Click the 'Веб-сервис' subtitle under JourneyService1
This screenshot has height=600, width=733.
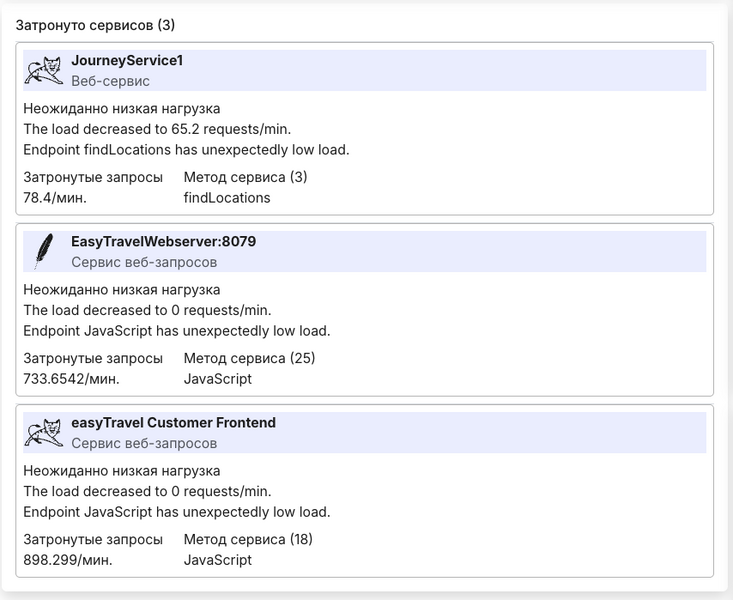click(x=110, y=81)
